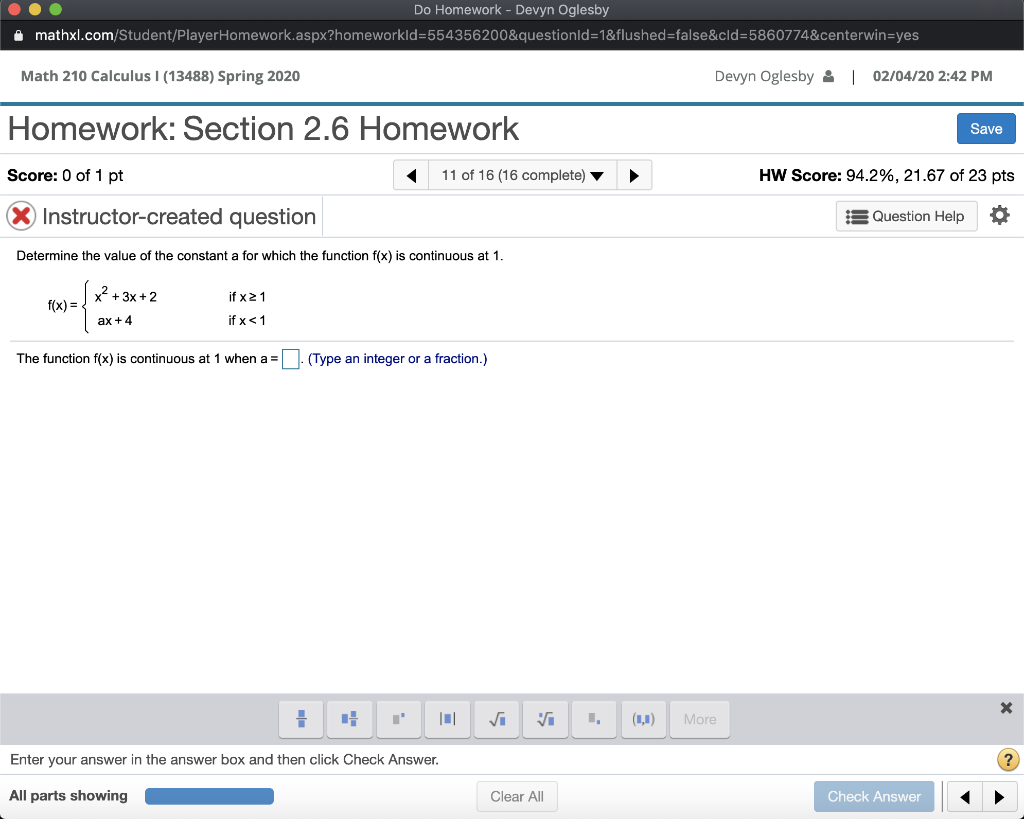Close the math palette toolbar
Screen dimensions: 1024x819
[x=1006, y=708]
